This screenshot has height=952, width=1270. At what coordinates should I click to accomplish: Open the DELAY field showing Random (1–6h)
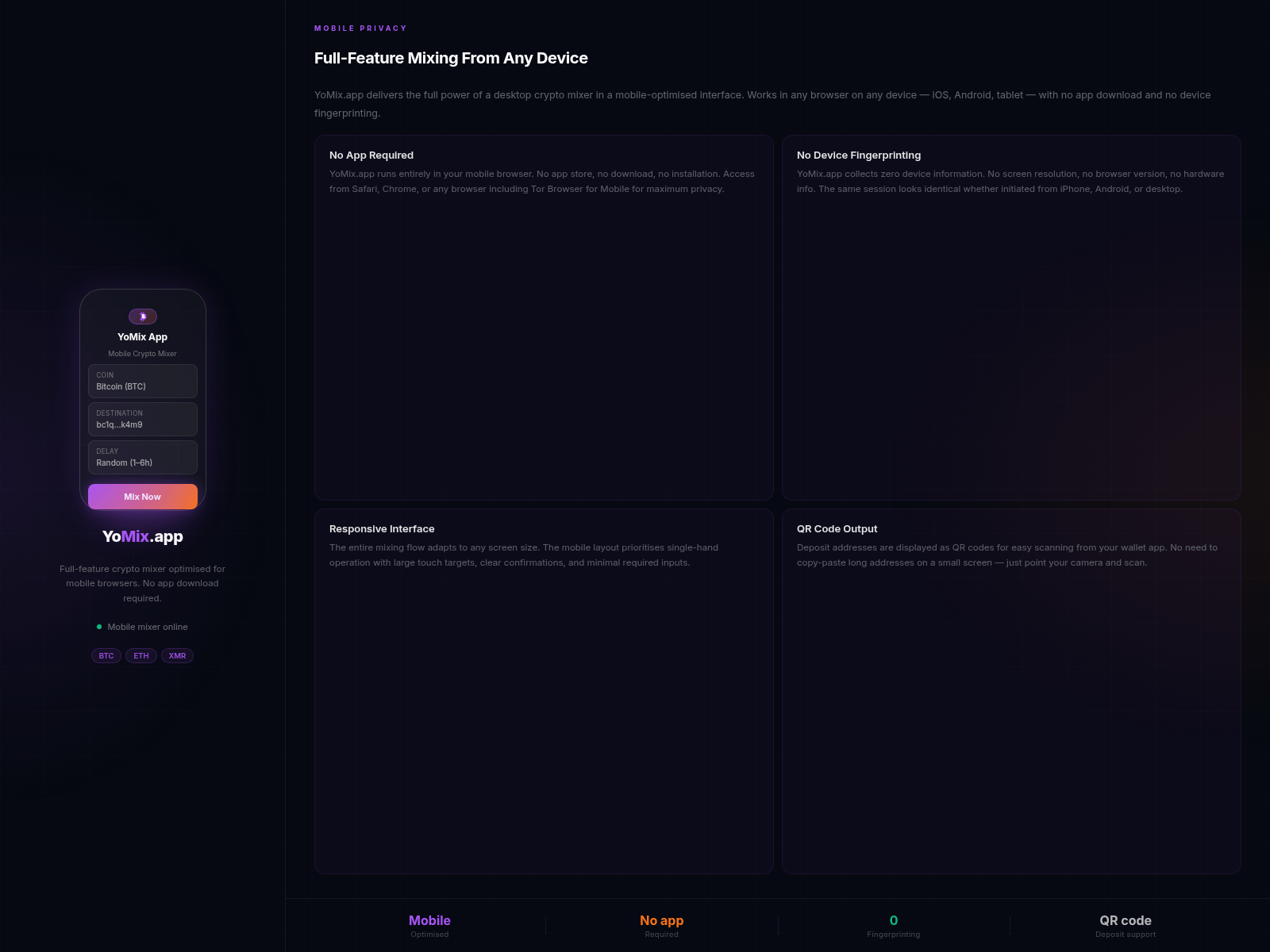click(143, 457)
